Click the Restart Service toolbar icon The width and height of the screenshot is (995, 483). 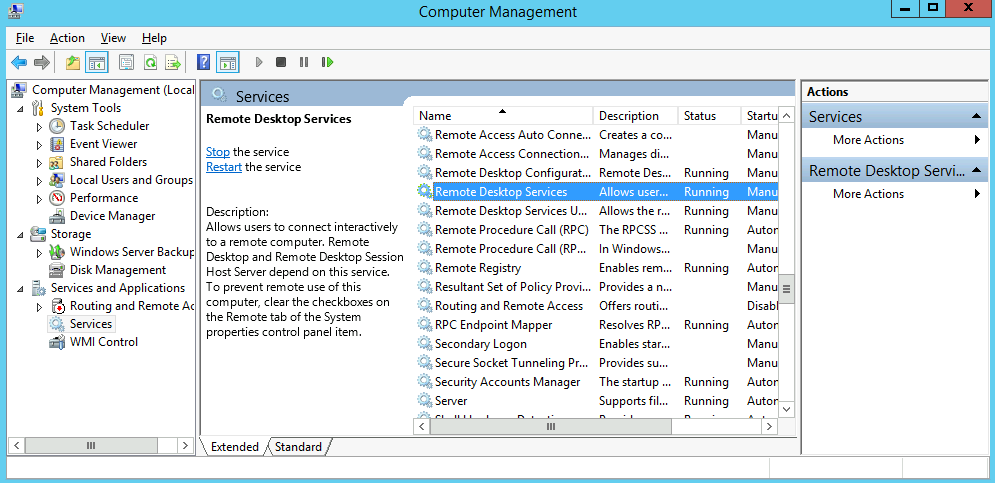pyautogui.click(x=327, y=63)
